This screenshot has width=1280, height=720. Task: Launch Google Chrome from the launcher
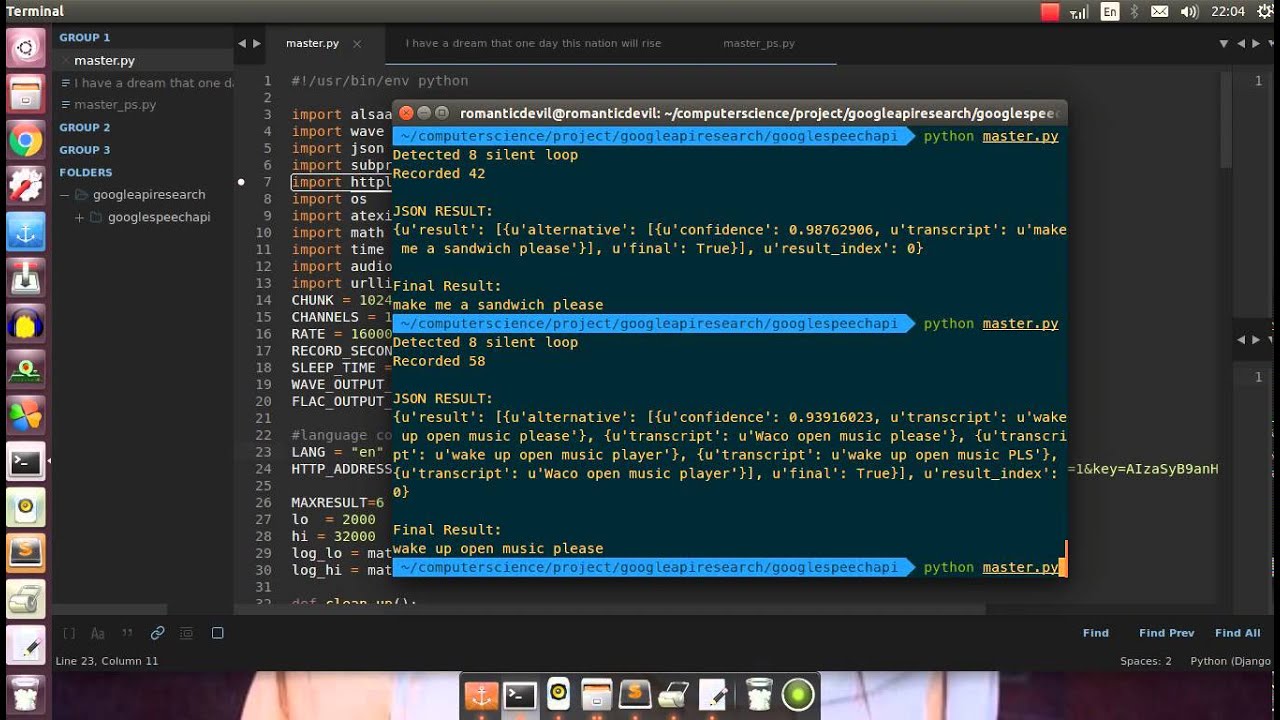[x=26, y=141]
